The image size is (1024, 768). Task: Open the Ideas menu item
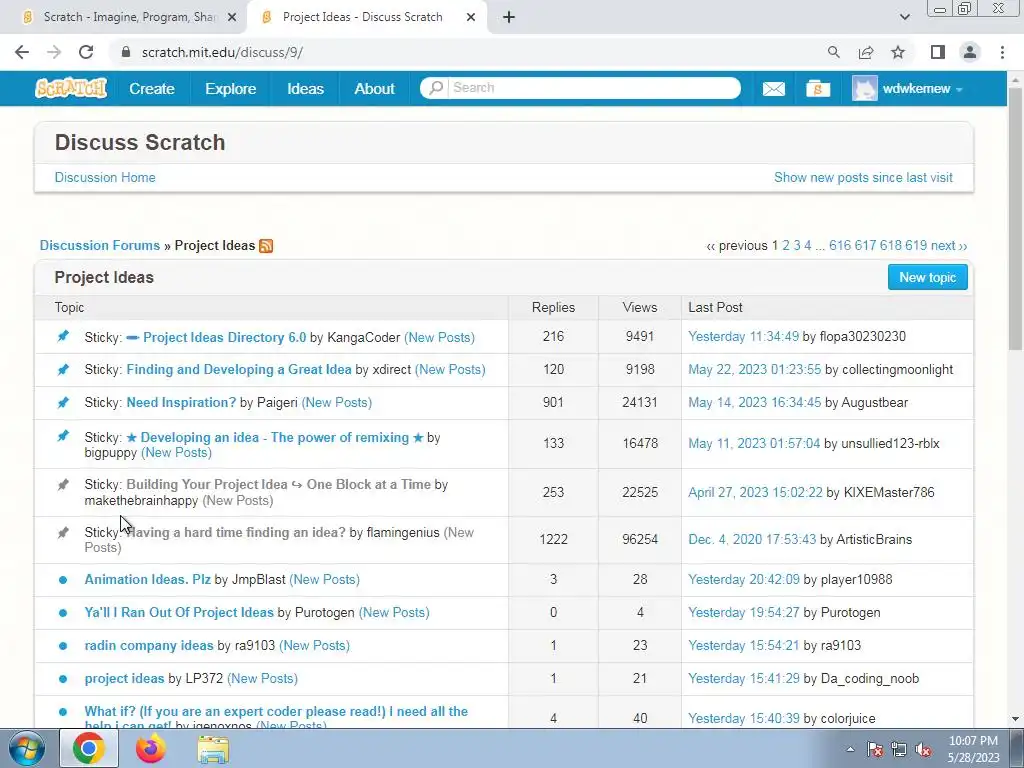pos(306,89)
